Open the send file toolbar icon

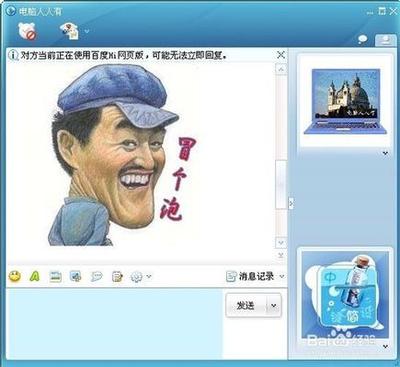tap(70, 31)
